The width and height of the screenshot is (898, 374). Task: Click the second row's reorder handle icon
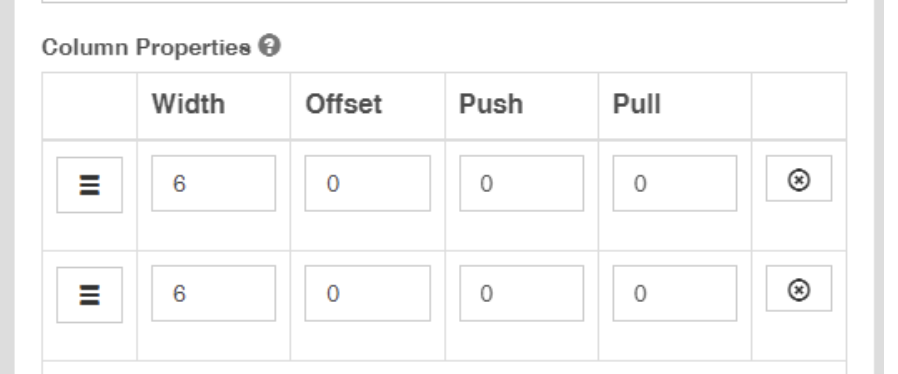click(x=89, y=295)
